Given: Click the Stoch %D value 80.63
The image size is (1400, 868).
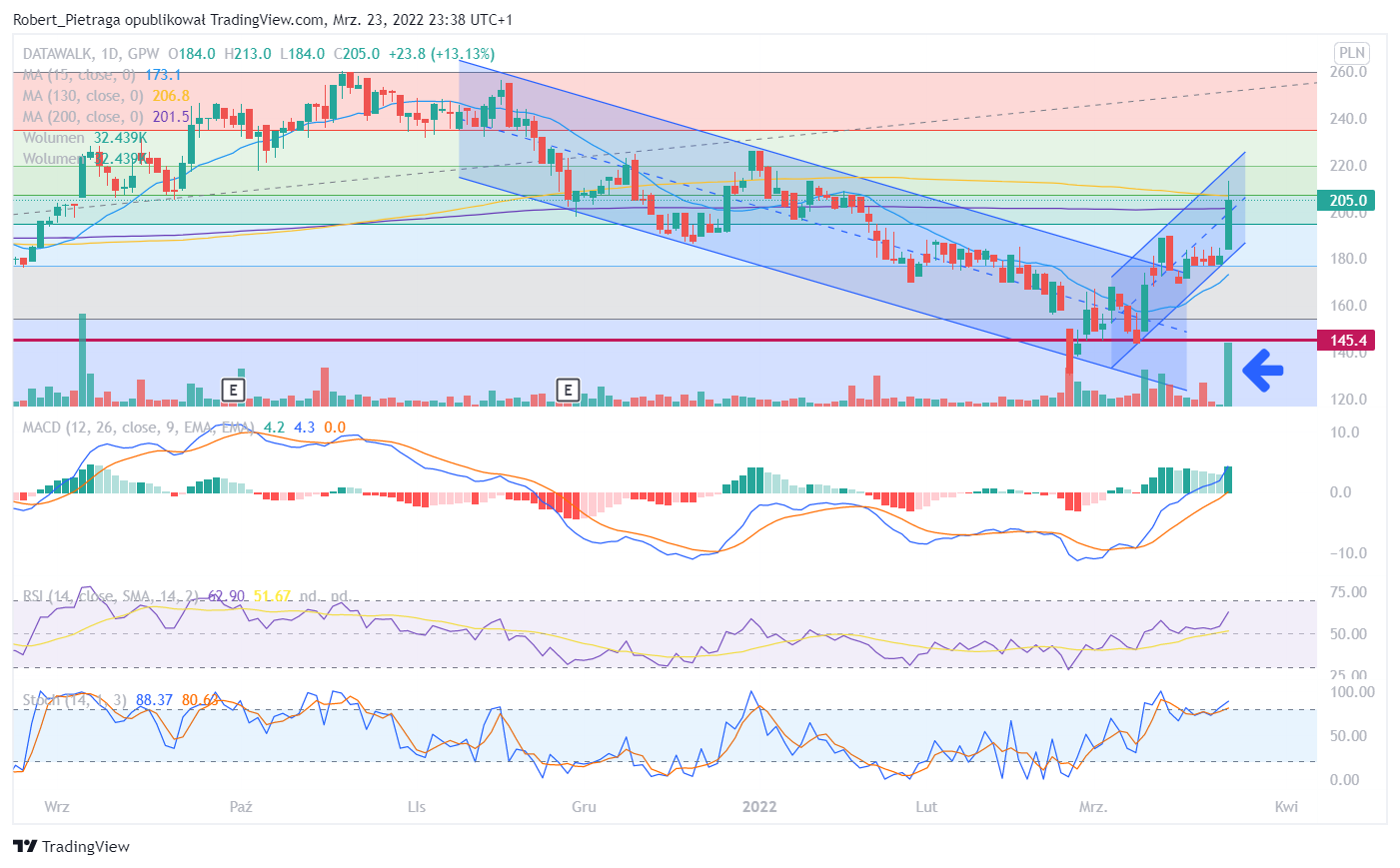Looking at the screenshot, I should [x=200, y=700].
